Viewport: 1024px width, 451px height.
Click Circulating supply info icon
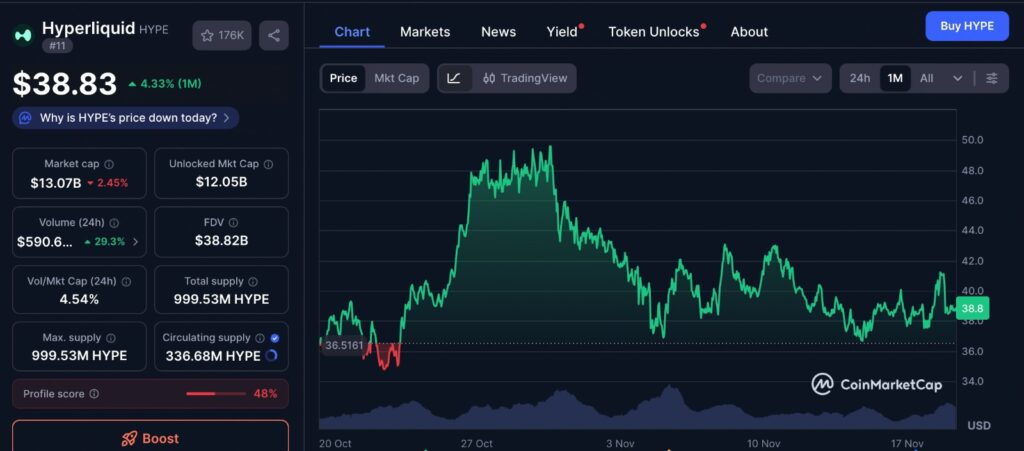[x=260, y=338]
